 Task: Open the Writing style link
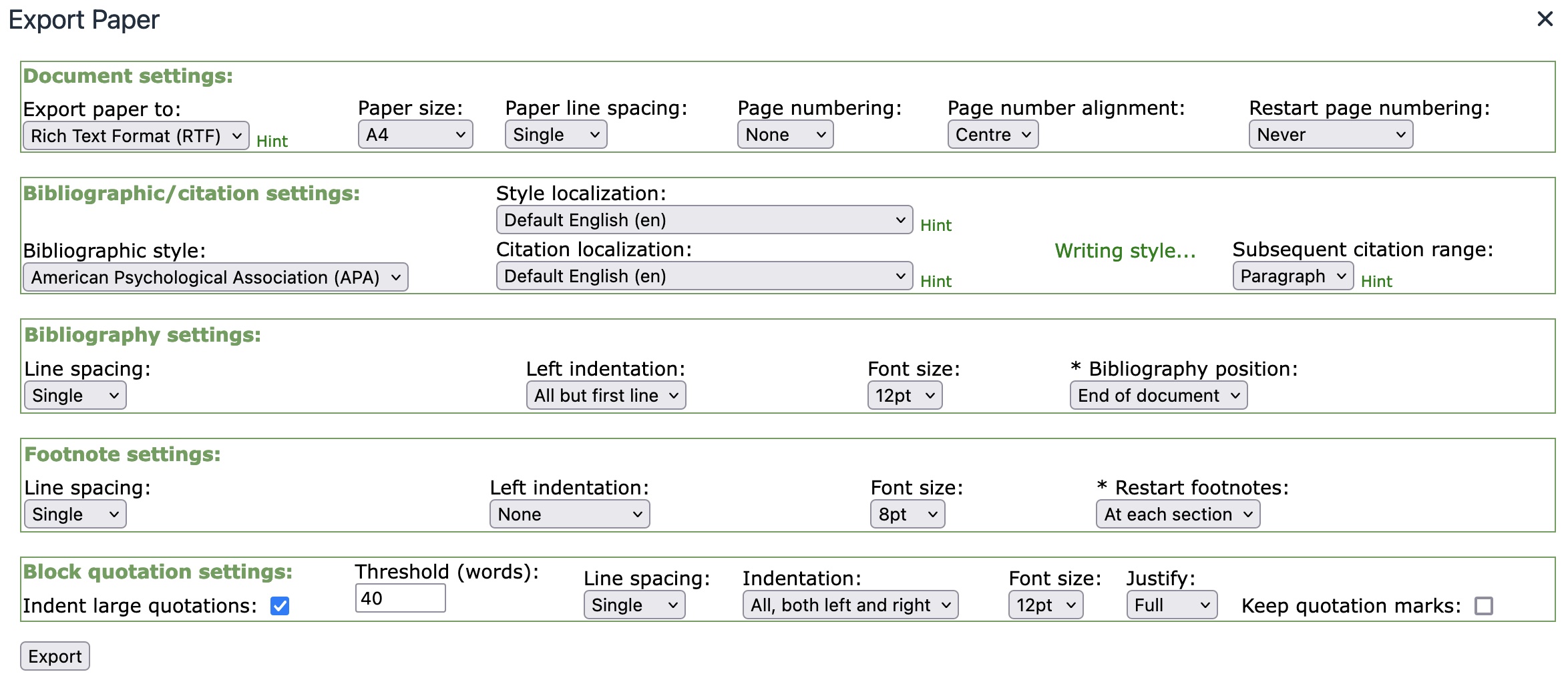pos(1123,251)
